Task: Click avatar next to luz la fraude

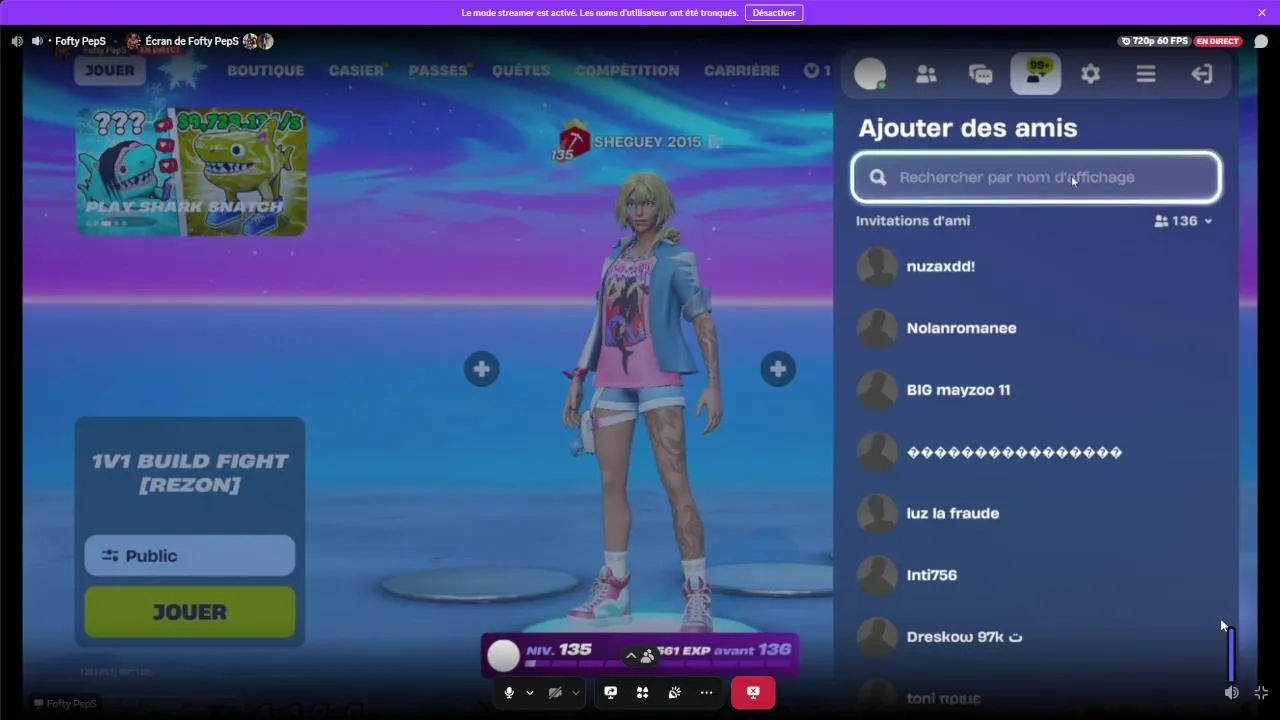Action: (877, 513)
